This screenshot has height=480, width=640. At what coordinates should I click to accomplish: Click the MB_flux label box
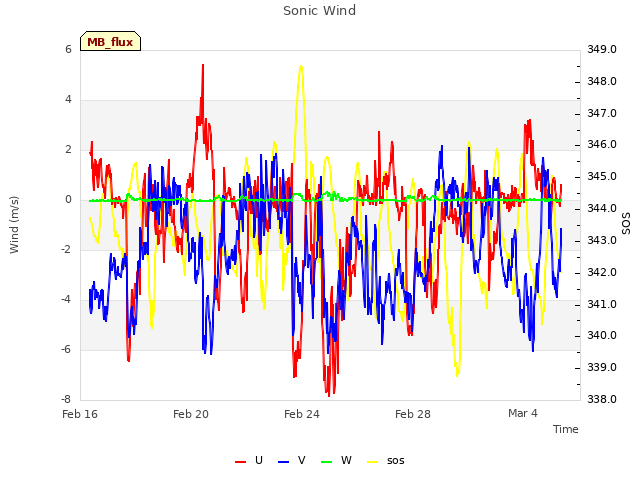coord(110,41)
